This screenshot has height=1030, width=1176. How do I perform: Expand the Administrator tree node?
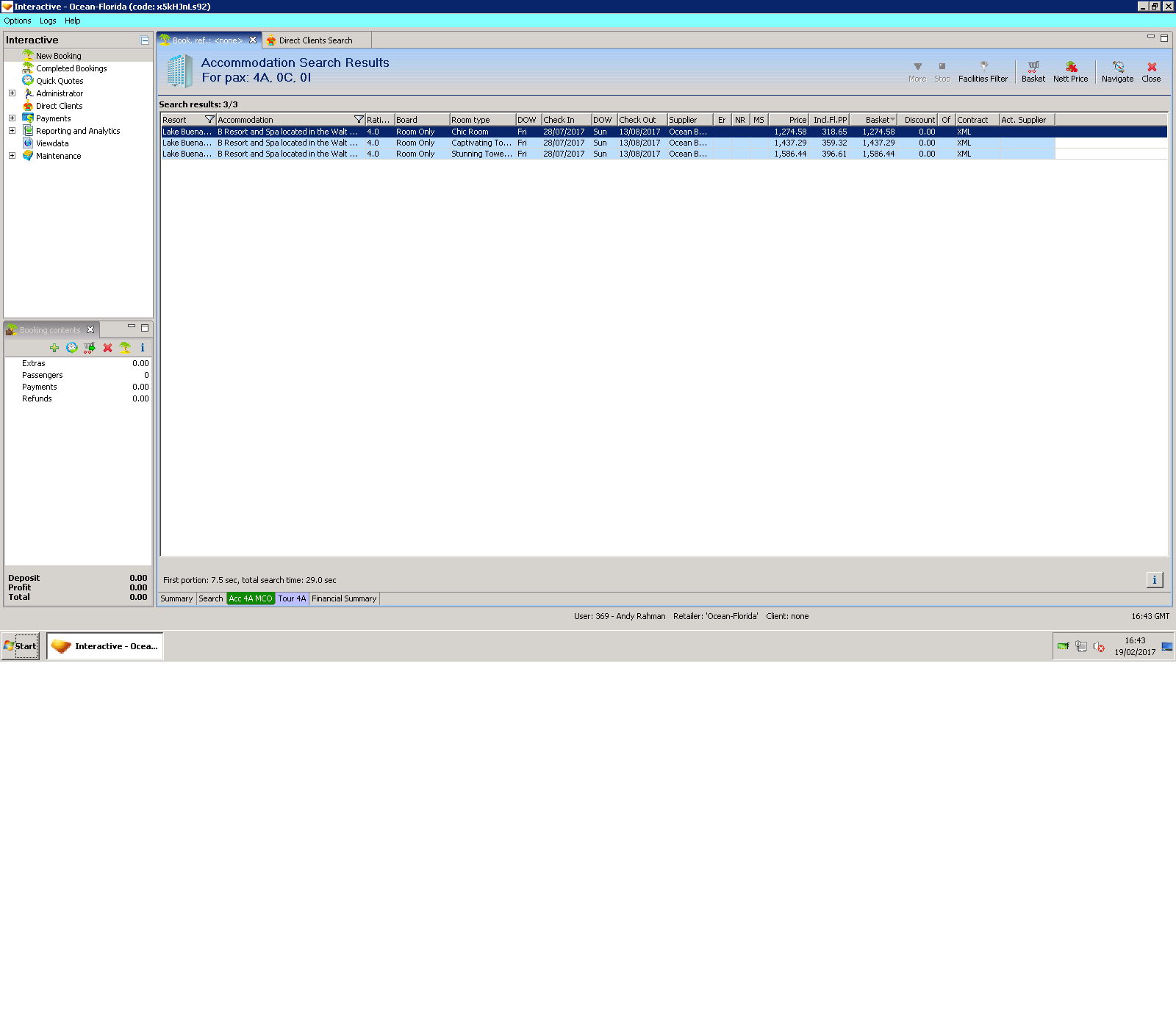coord(12,93)
